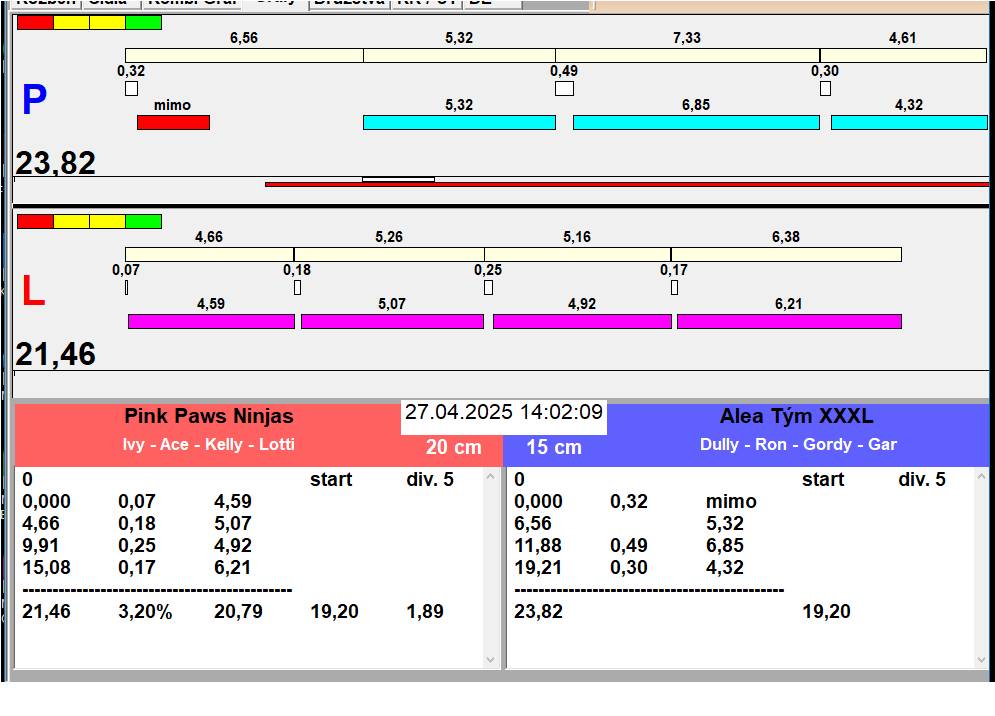The width and height of the screenshot is (995, 716).
Task: Switch to the Družstva tab
Action: 349,3
